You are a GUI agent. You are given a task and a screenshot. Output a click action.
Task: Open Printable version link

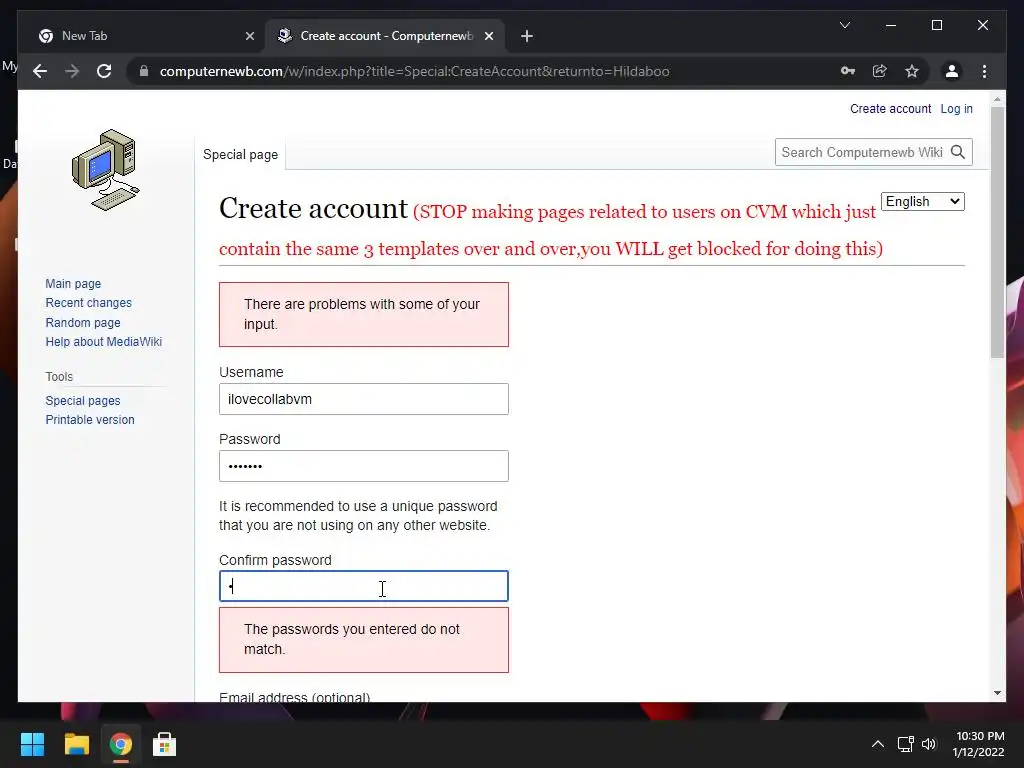coord(89,420)
